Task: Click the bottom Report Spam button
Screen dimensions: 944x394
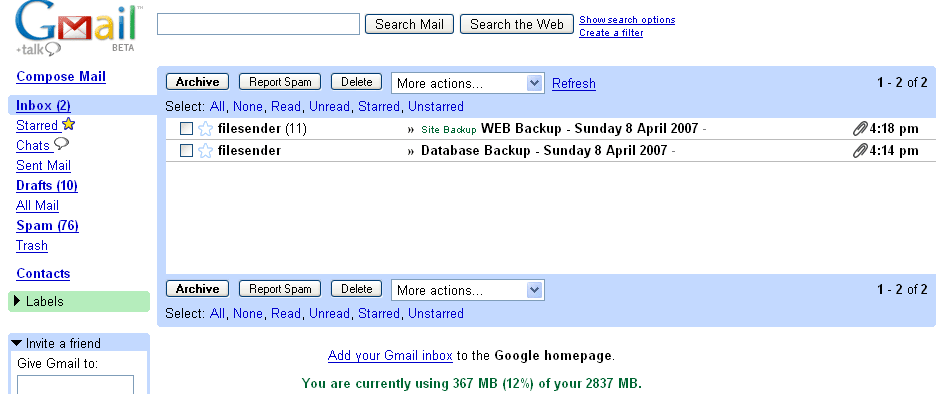Action: (x=280, y=289)
